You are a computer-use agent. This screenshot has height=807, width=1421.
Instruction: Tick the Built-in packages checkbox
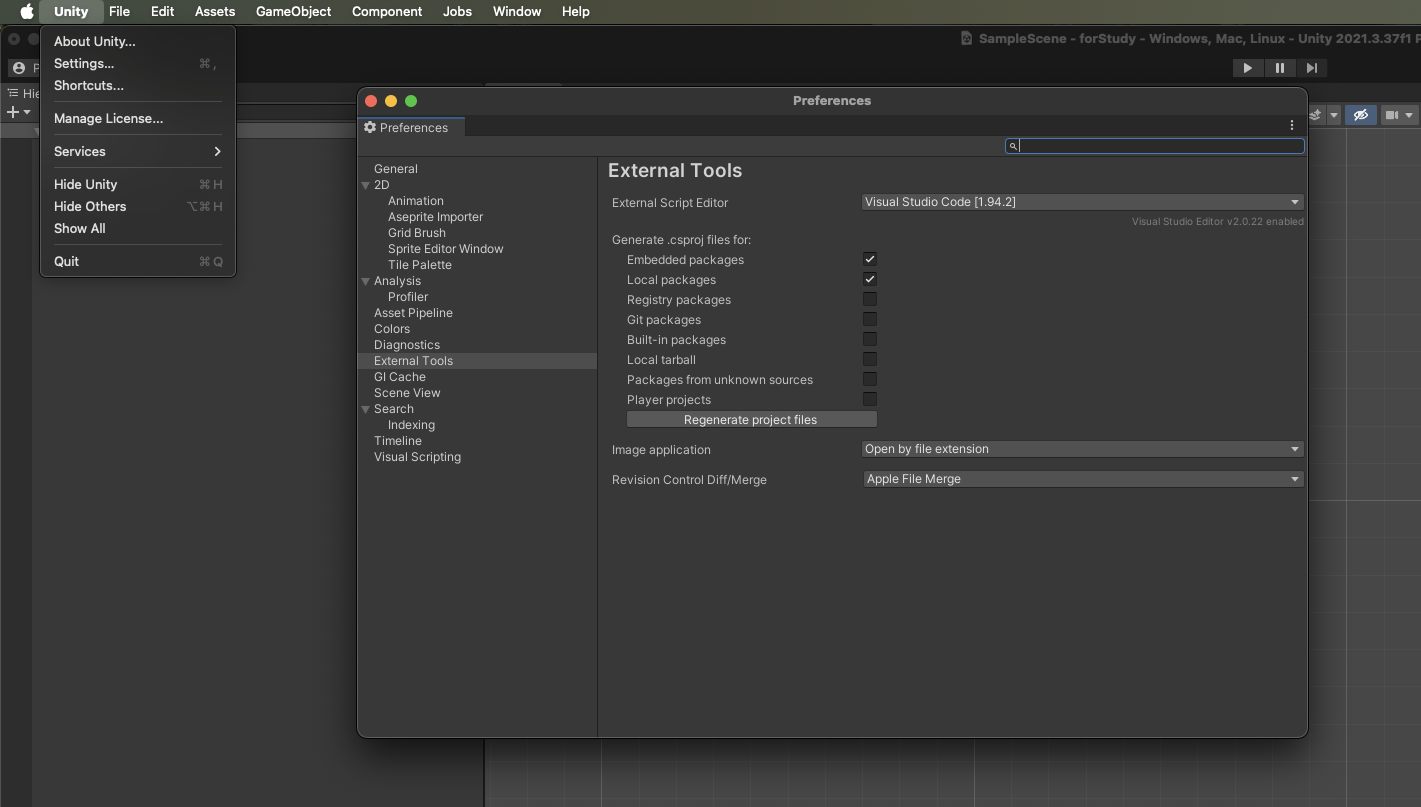coord(870,339)
